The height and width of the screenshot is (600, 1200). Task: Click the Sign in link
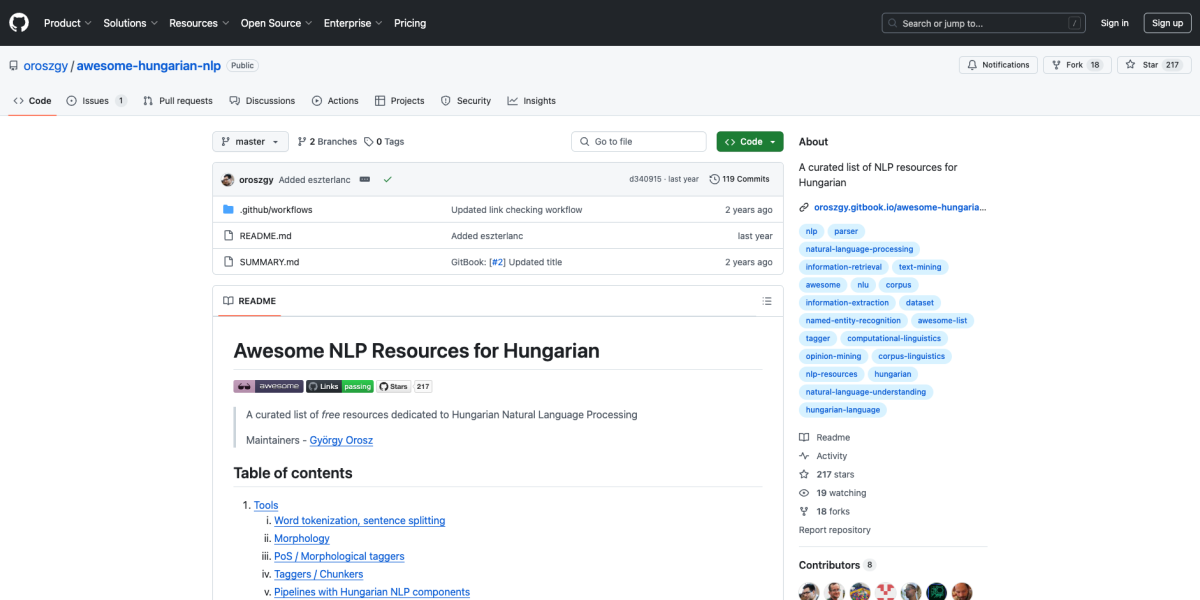1114,22
